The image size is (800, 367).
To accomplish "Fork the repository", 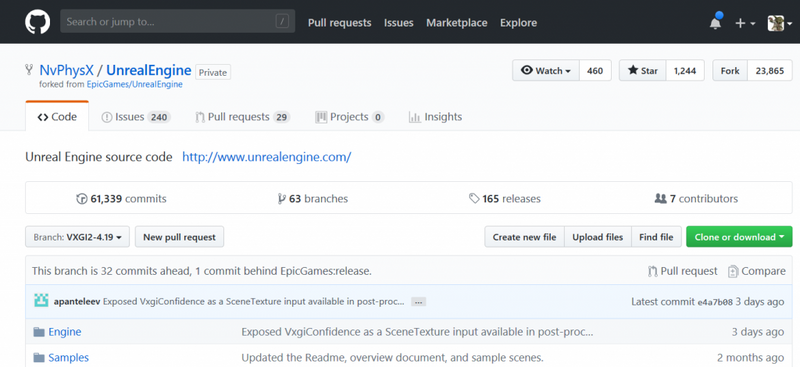I will [x=730, y=70].
